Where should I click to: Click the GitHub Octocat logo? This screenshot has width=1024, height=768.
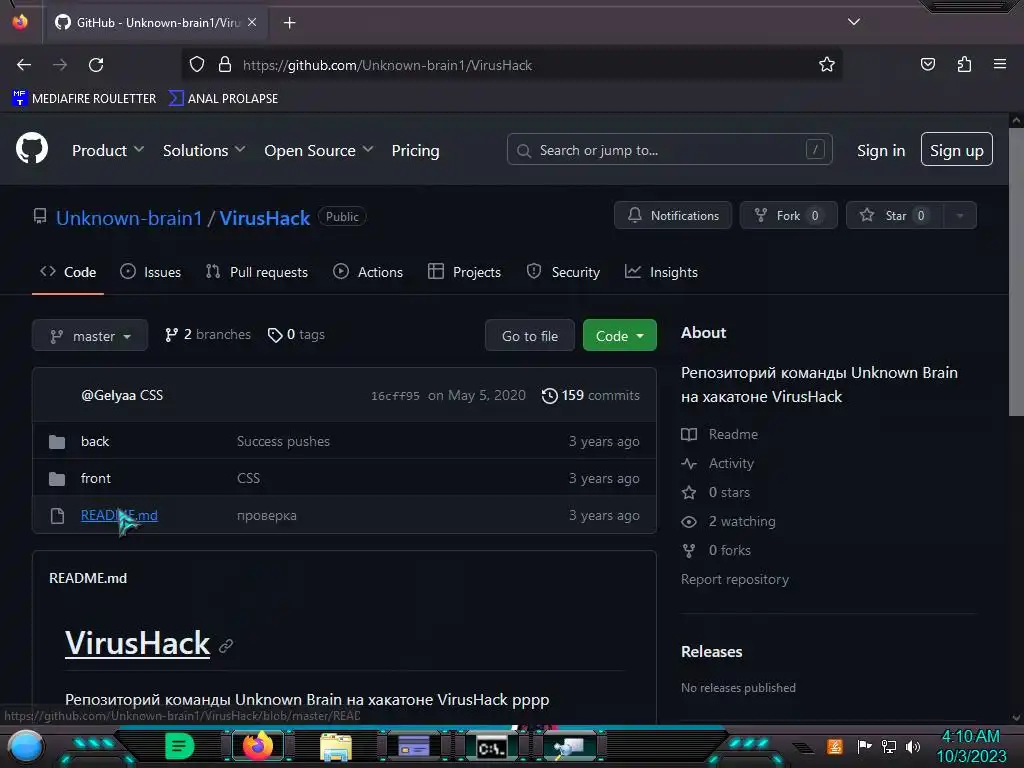point(31,148)
